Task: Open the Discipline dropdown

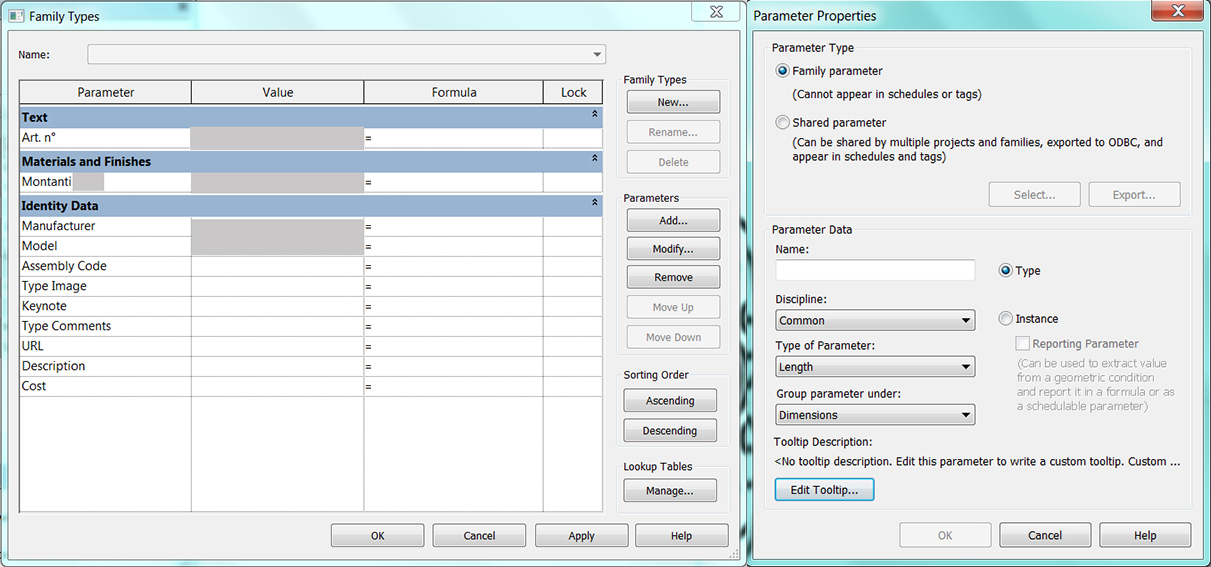Action: coord(875,321)
